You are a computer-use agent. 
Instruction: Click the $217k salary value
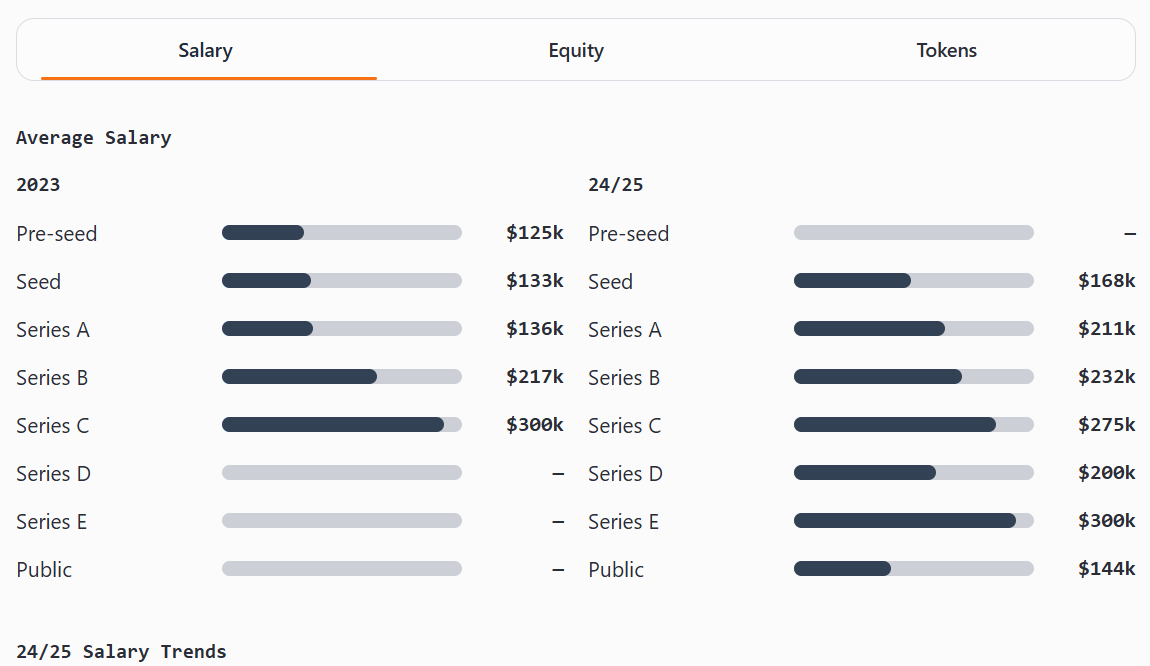pos(534,377)
